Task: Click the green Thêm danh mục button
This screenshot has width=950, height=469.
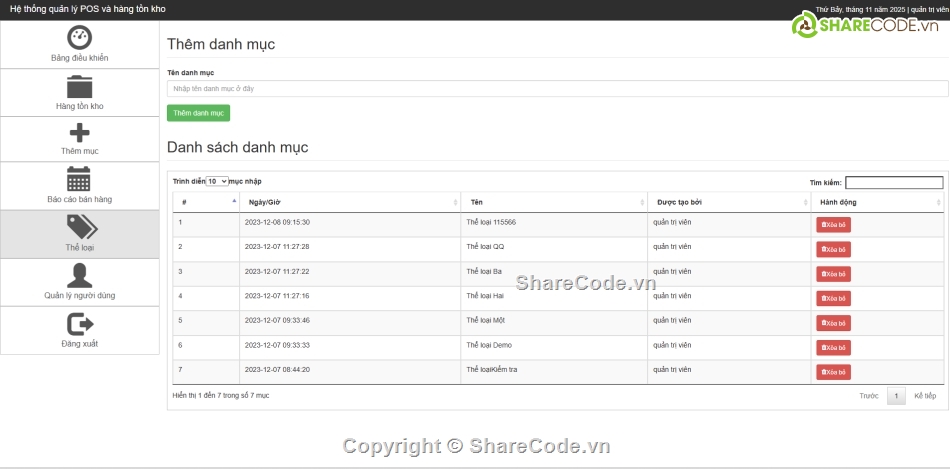Action: (198, 113)
